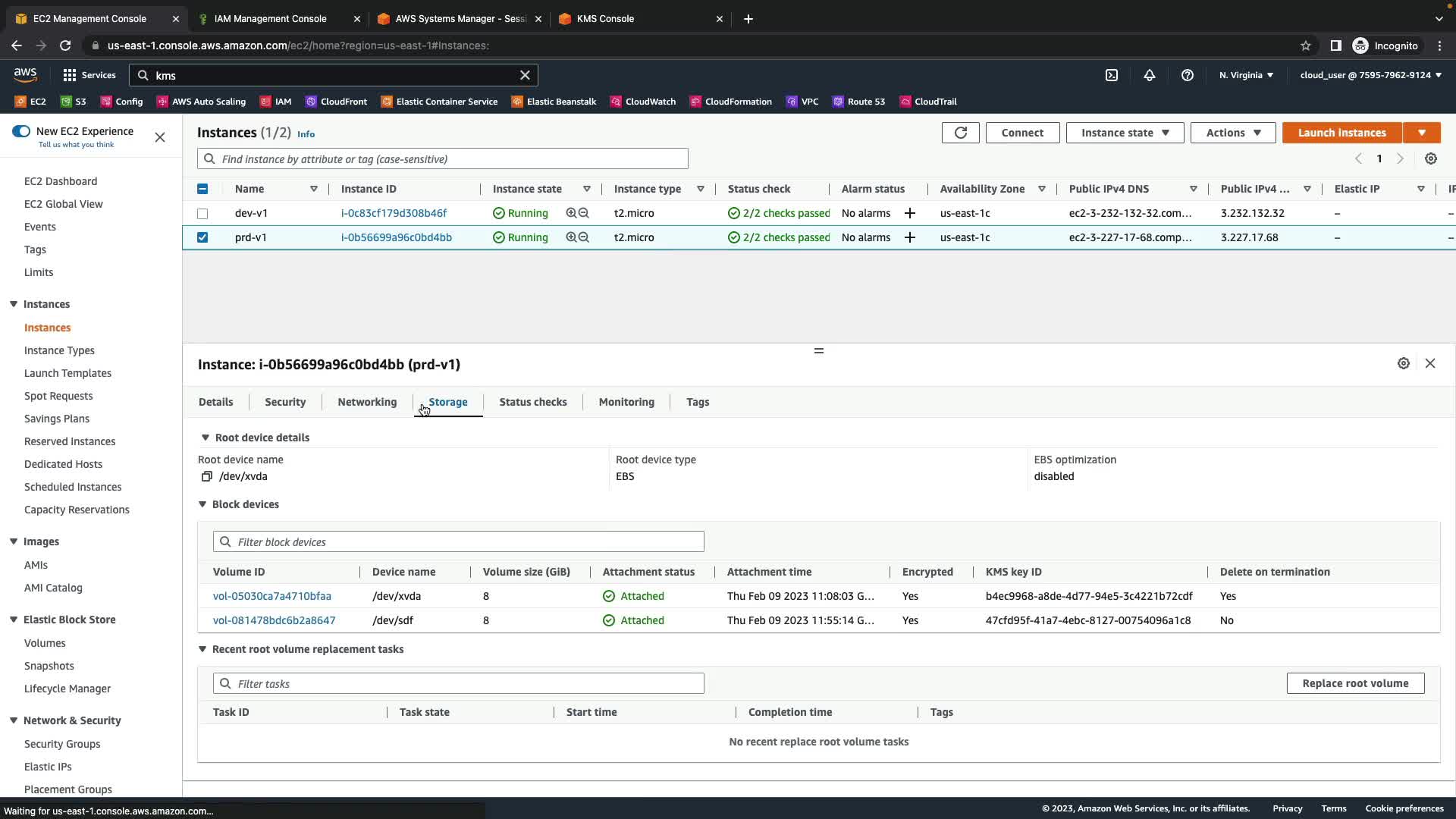Open the Status checks tab
Viewport: 1456px width, 819px height.
pyautogui.click(x=532, y=402)
